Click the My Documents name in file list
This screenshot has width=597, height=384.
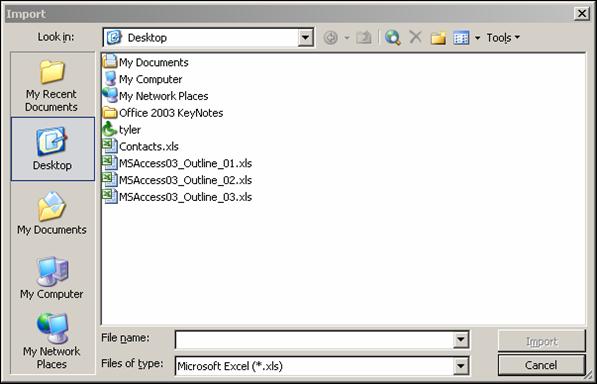(154, 62)
